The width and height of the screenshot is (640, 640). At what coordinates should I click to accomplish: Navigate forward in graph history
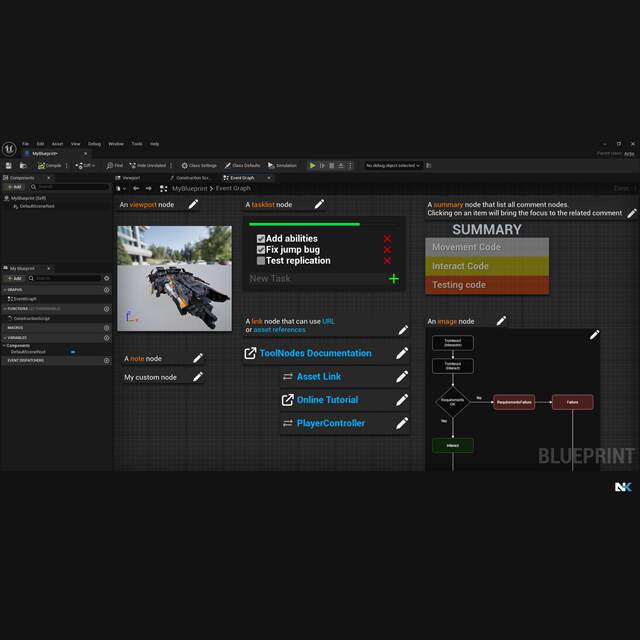point(149,188)
